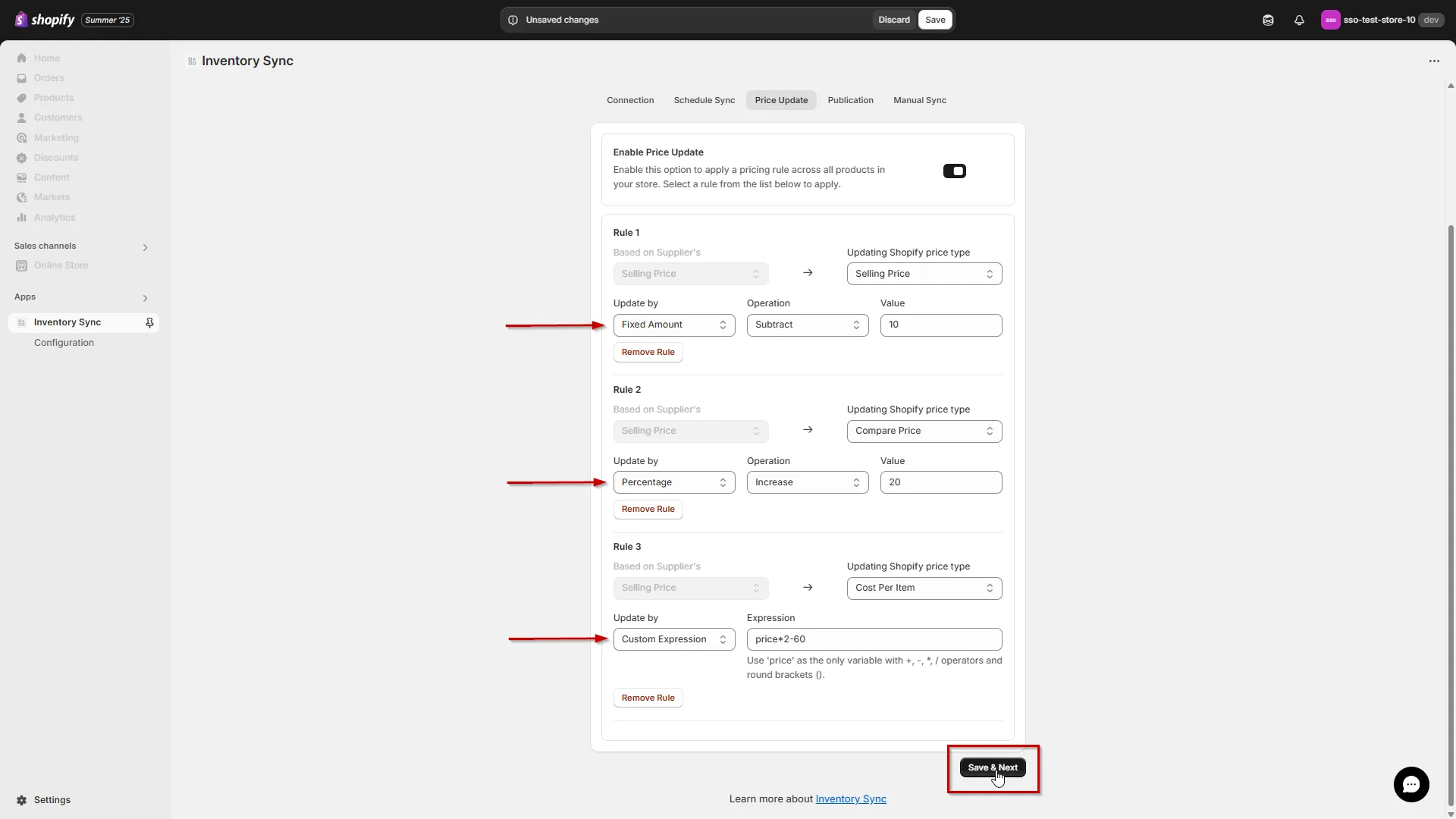Open the chat support bubble
This screenshot has width=1456, height=819.
[1411, 784]
